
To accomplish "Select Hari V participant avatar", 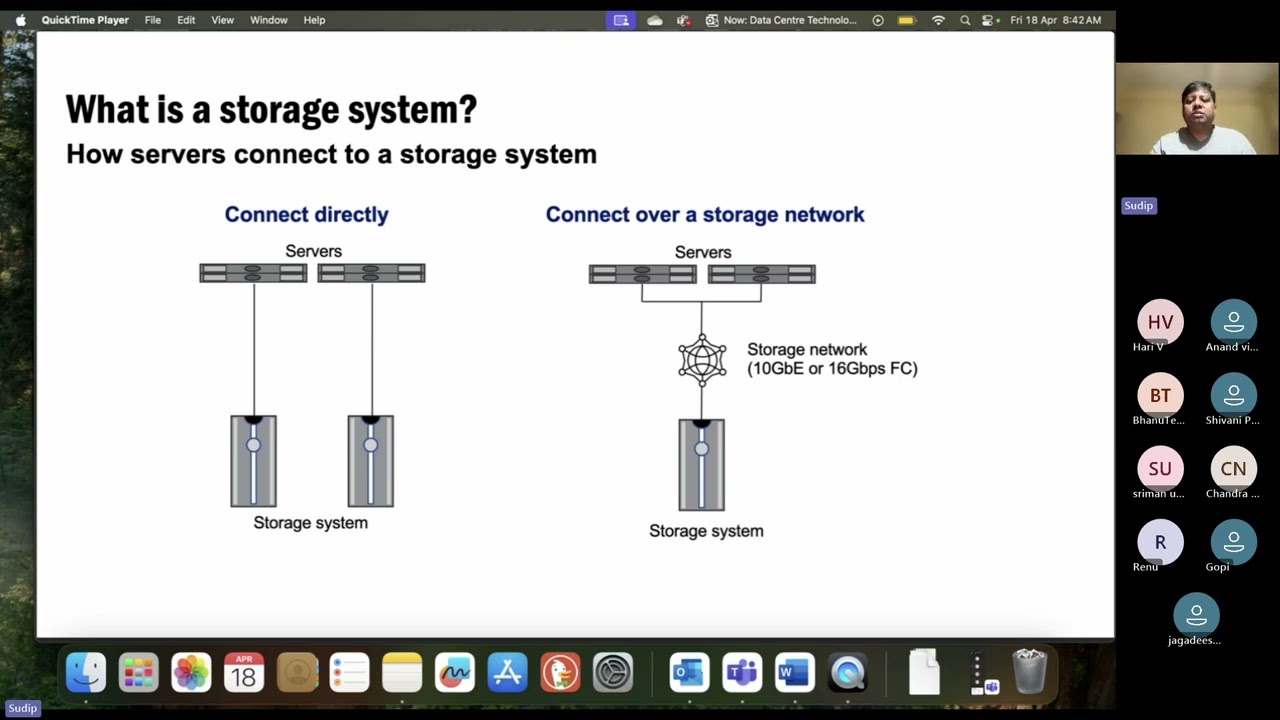I will pos(1160,322).
